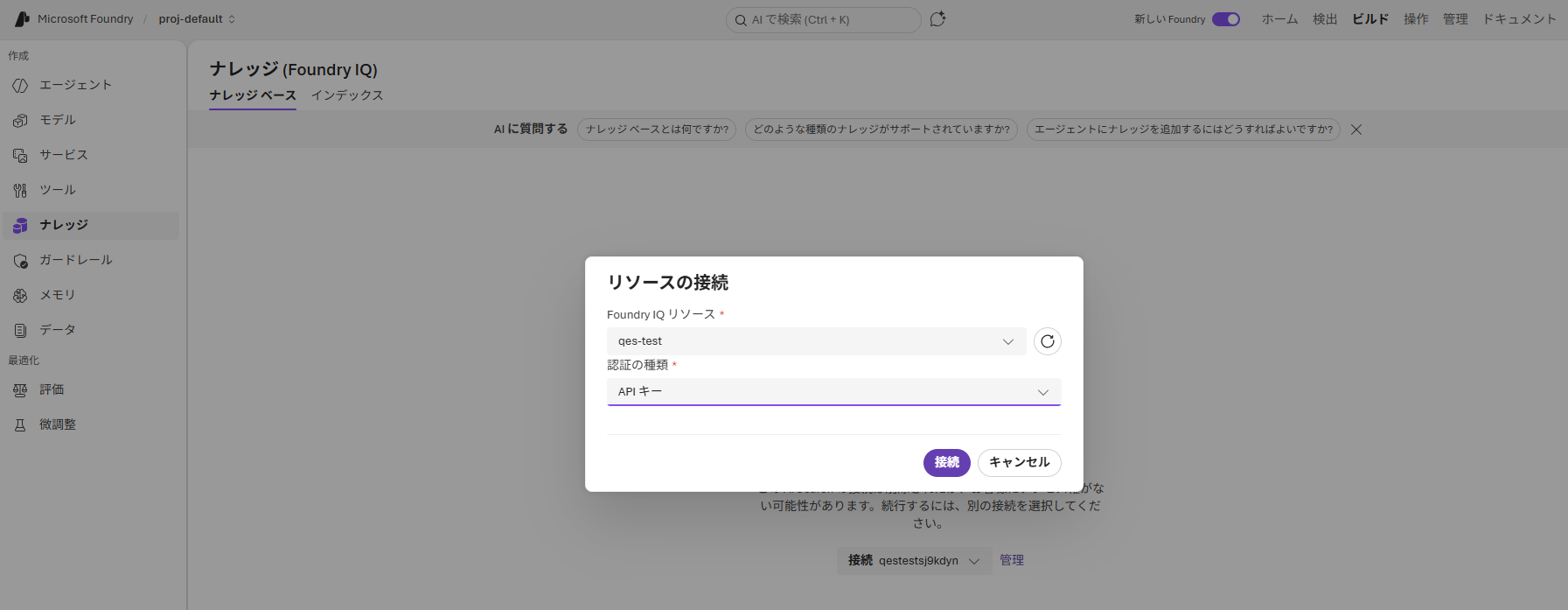Open the サービス sidebar icon
Viewport: 1568px width, 610px height.
point(20,155)
